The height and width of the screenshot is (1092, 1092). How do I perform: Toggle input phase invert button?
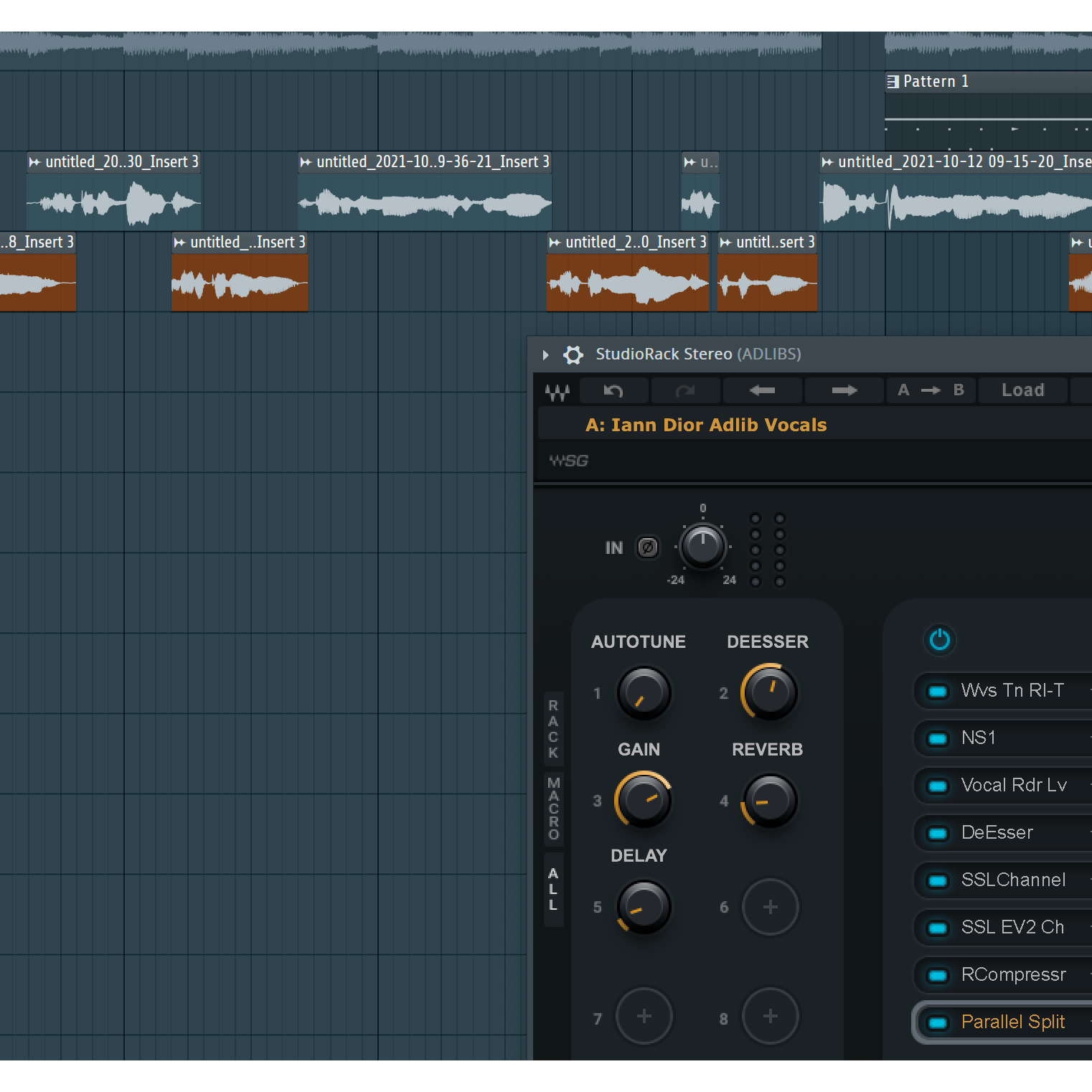648,547
